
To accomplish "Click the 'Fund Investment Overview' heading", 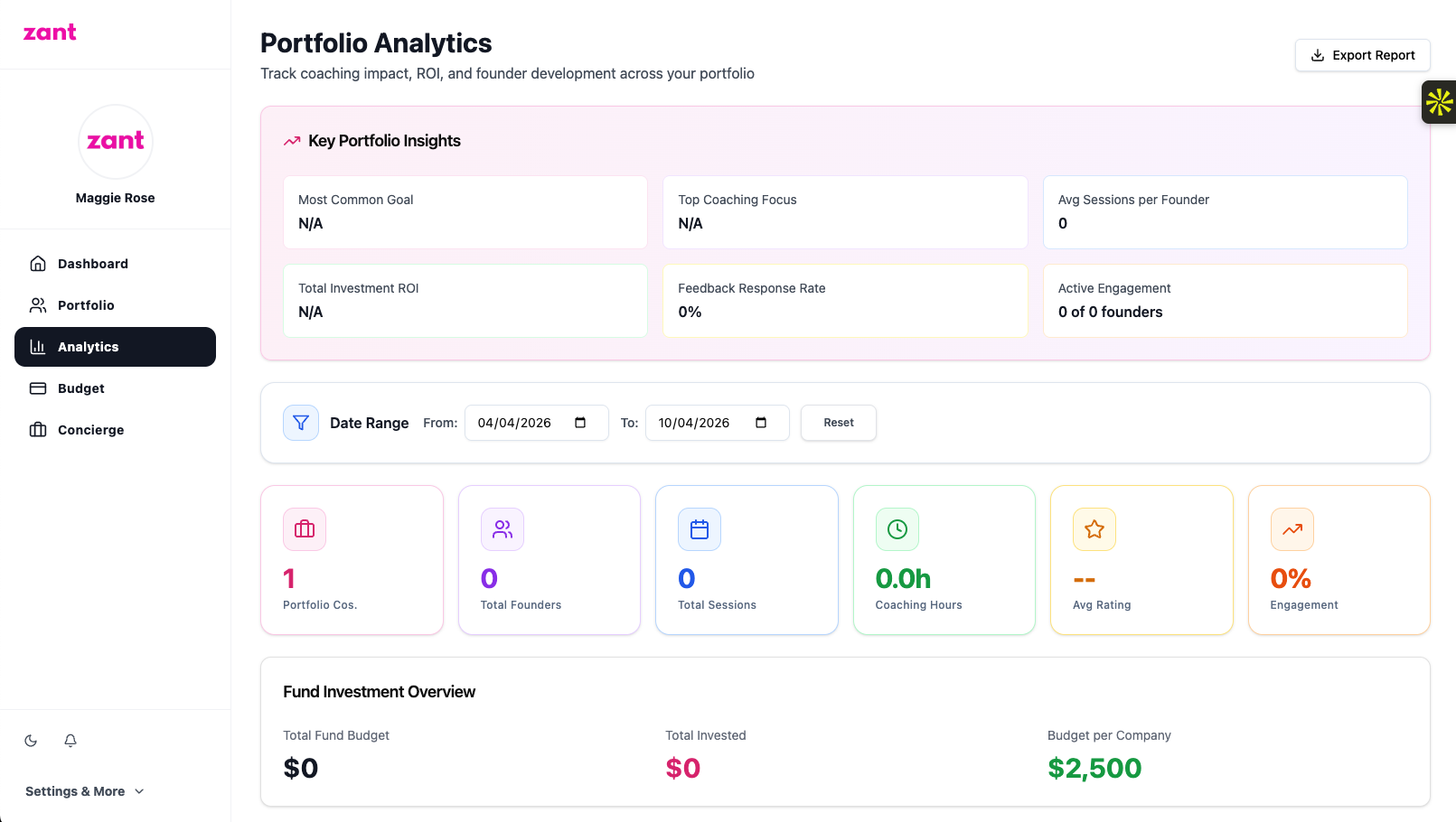I will (x=380, y=692).
